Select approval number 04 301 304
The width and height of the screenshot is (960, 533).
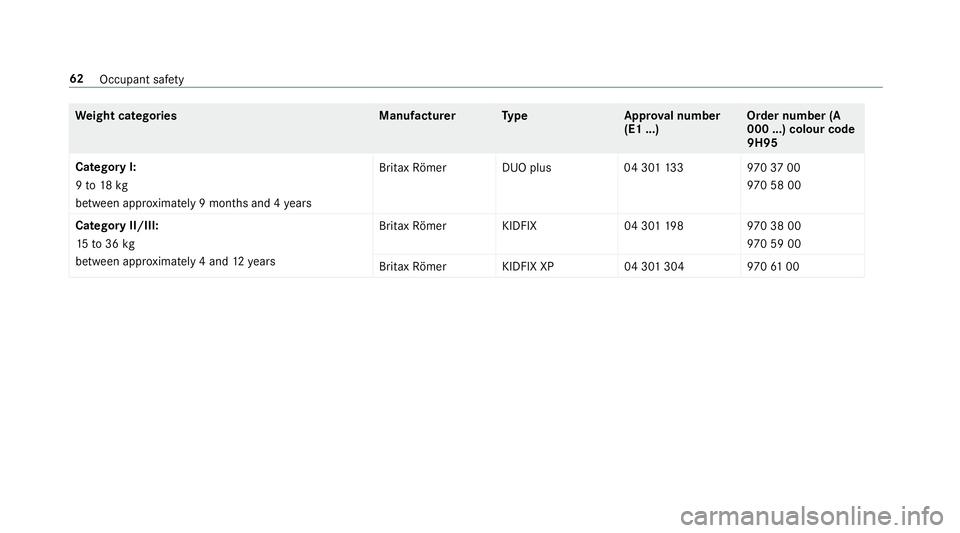654,267
